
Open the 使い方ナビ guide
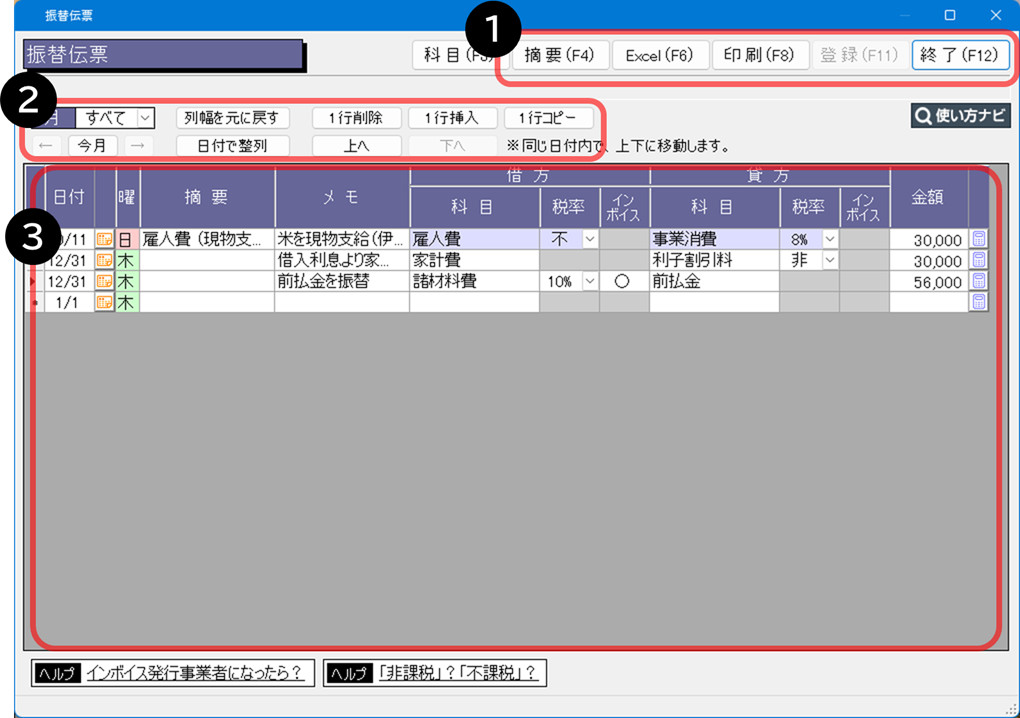[960, 116]
